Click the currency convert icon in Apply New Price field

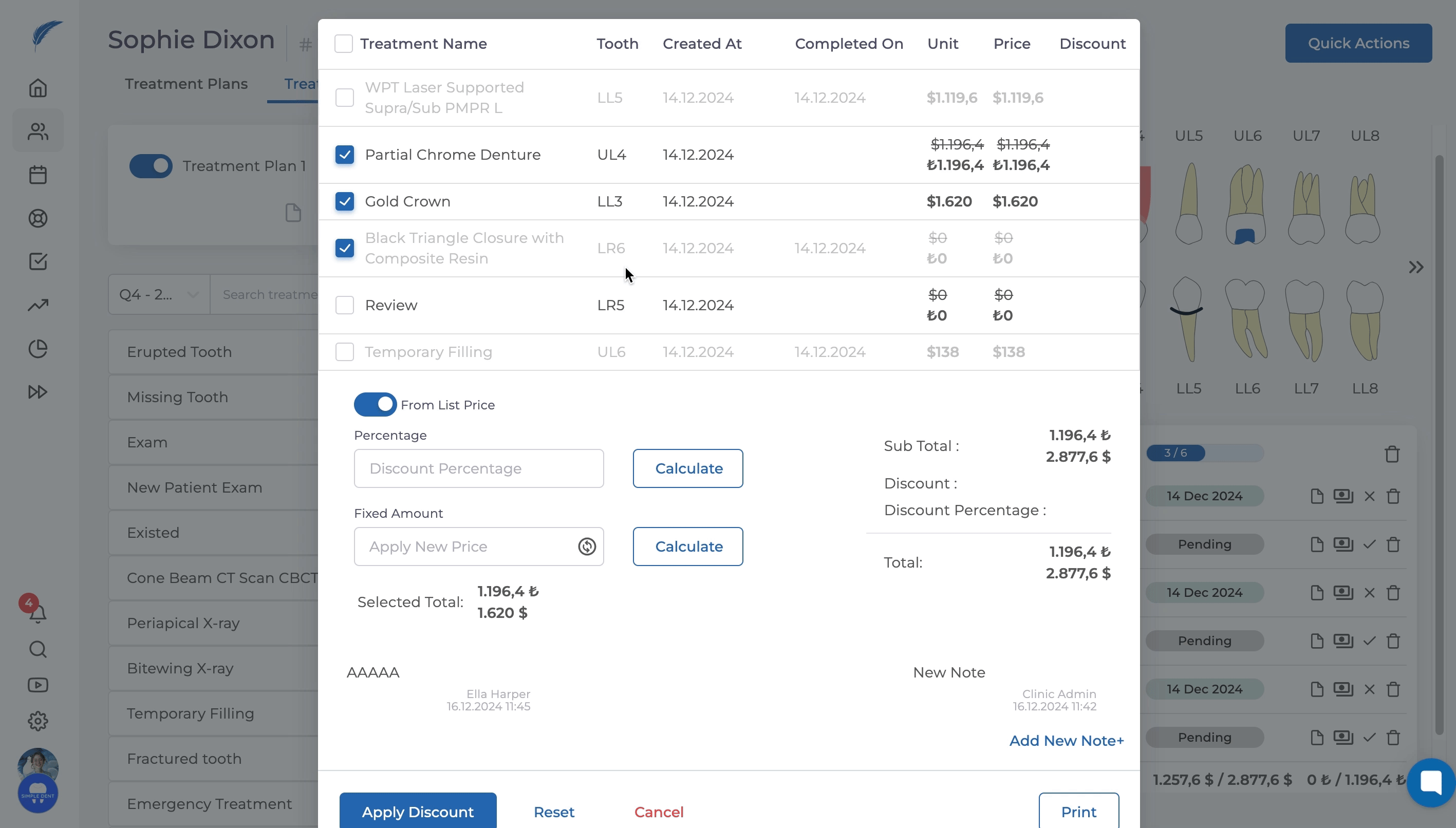586,547
